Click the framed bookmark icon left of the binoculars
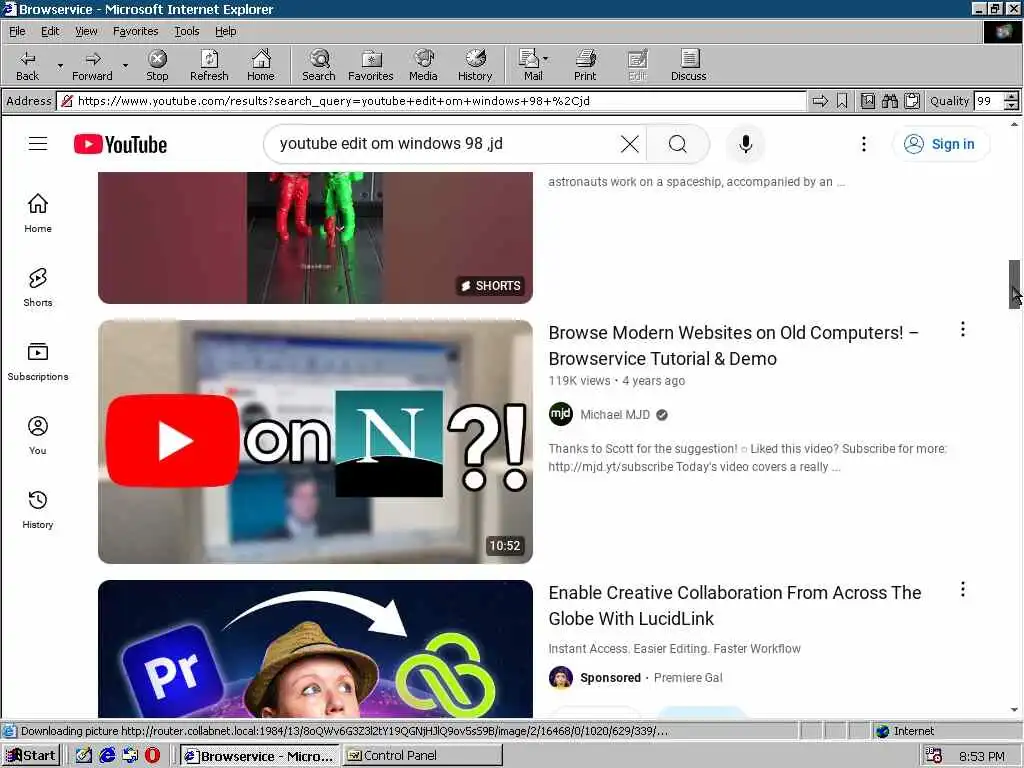Image resolution: width=1024 pixels, height=768 pixels. pyautogui.click(x=868, y=101)
